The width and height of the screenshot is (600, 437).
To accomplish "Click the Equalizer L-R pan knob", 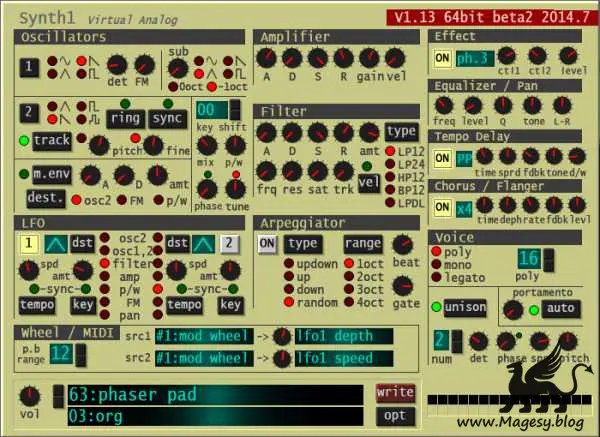I will tap(562, 105).
